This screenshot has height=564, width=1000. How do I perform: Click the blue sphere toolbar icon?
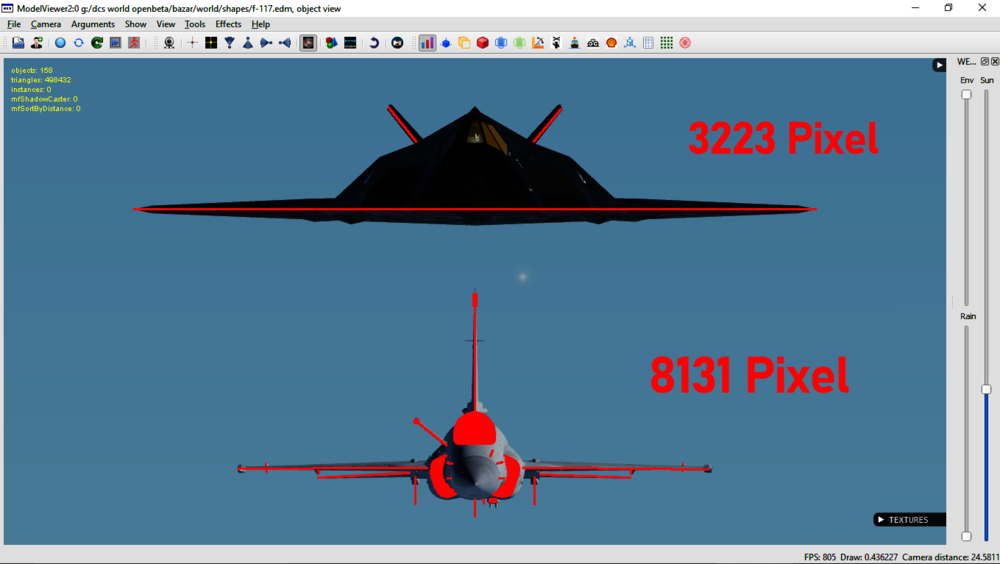pyautogui.click(x=60, y=43)
